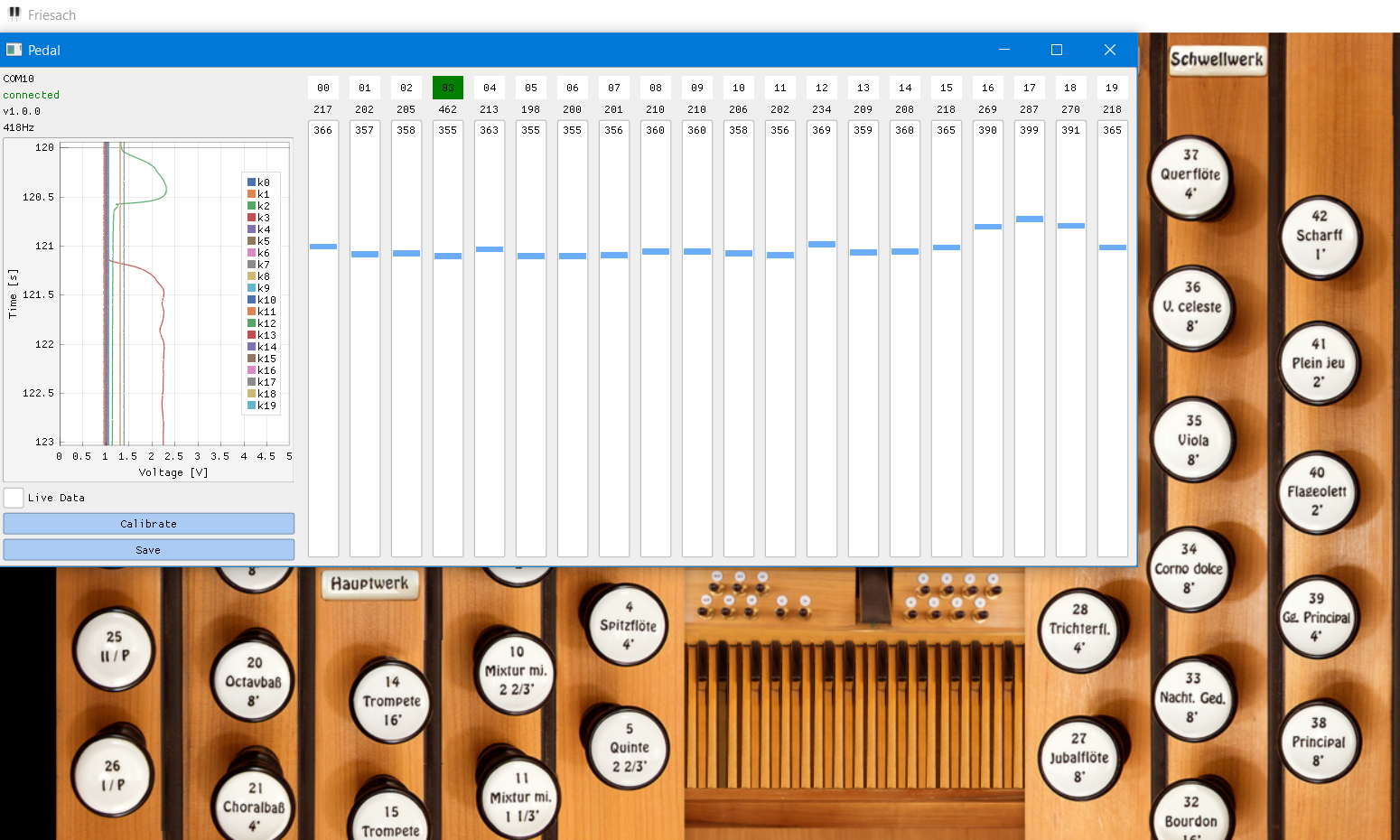Pull the 42 Scharff 1' stop knob
This screenshot has width=1400, height=840.
tap(1320, 237)
